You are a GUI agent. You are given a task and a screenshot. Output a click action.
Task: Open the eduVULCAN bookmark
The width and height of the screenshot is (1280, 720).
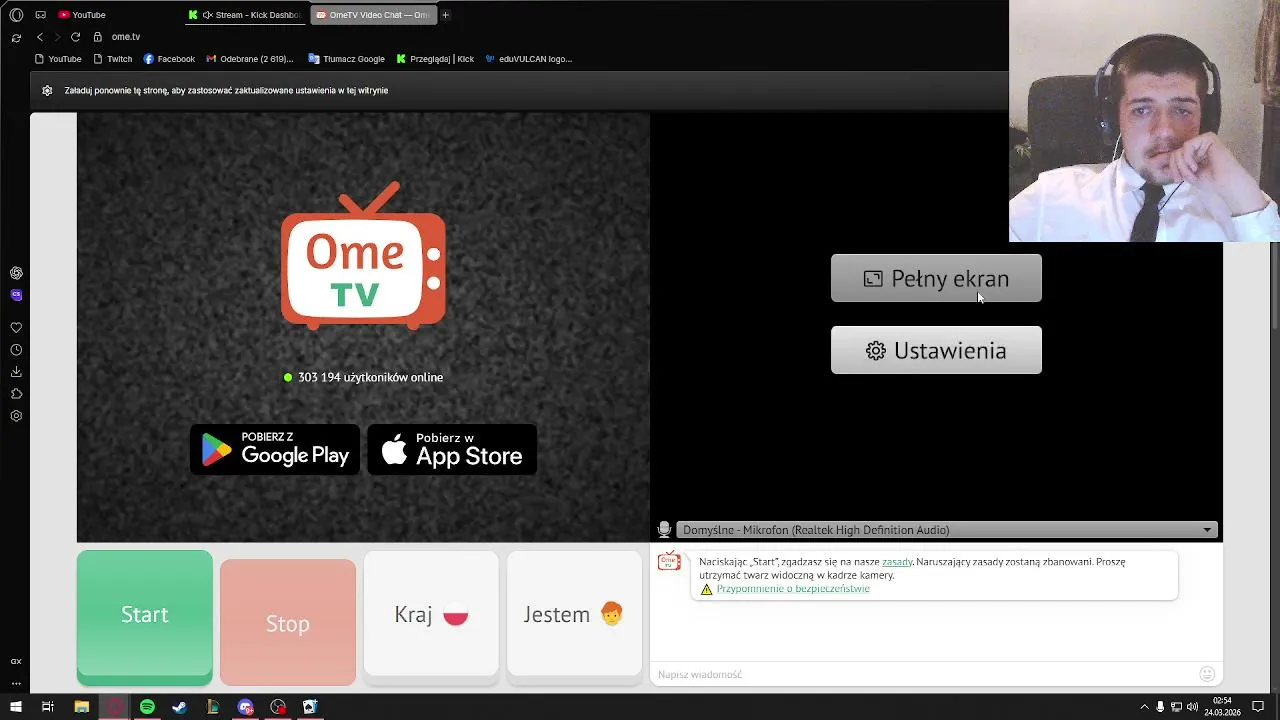[529, 59]
